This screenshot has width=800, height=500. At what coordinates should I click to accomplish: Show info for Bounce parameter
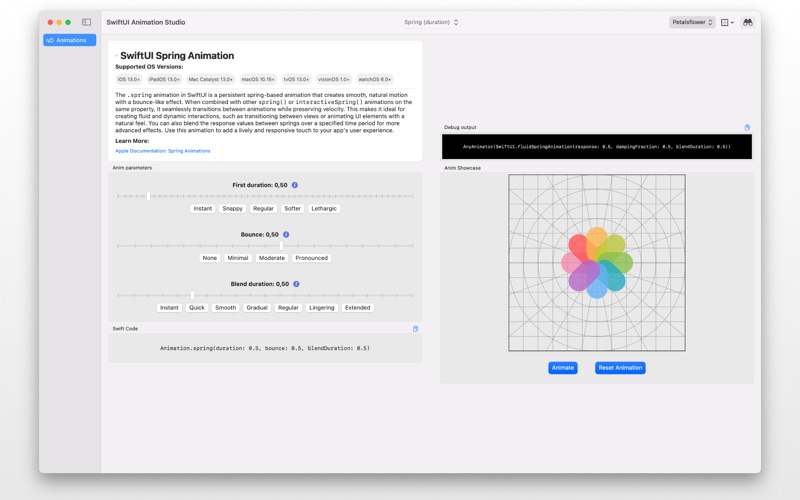coord(286,235)
